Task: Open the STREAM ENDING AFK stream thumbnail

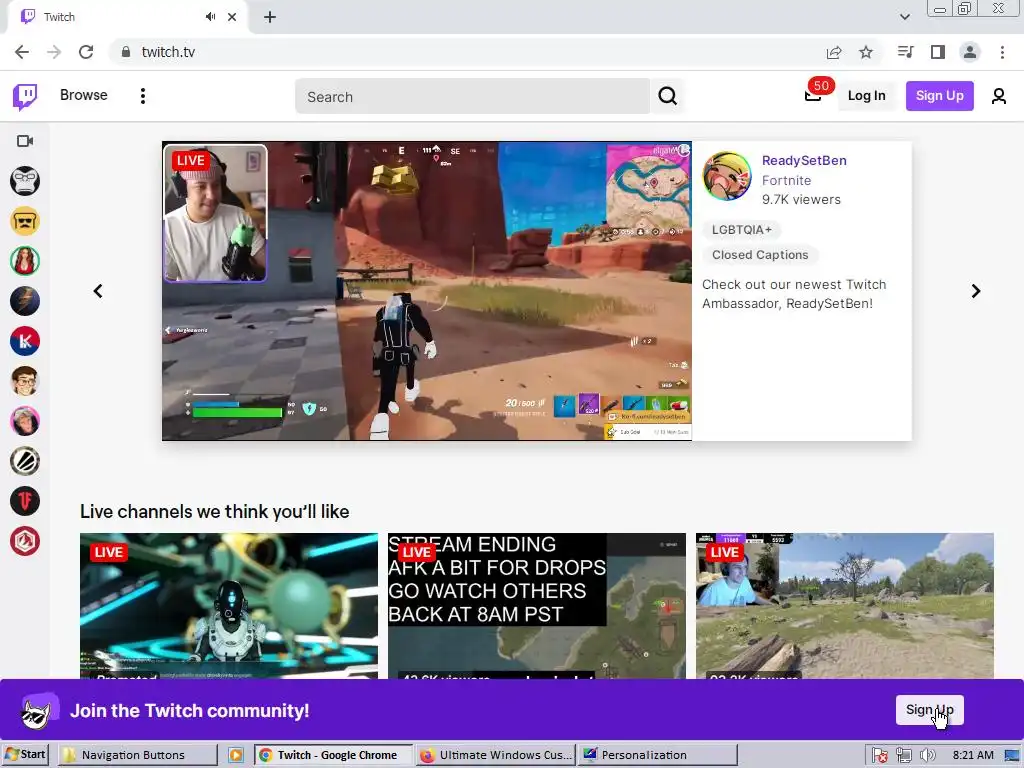Action: pyautogui.click(x=537, y=606)
